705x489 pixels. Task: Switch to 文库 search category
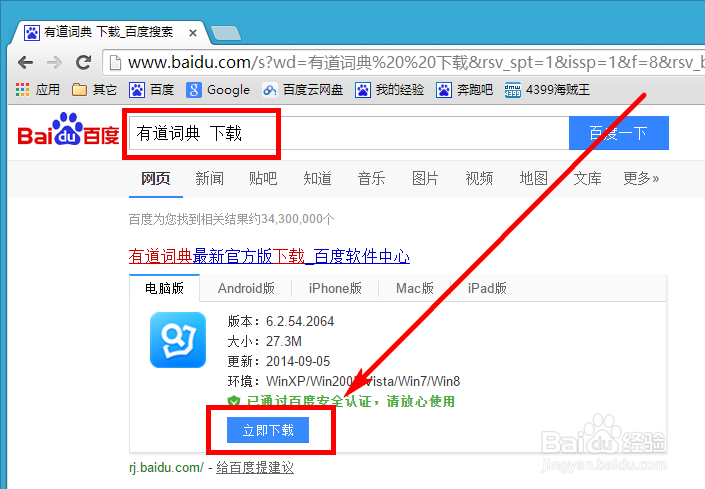point(588,178)
